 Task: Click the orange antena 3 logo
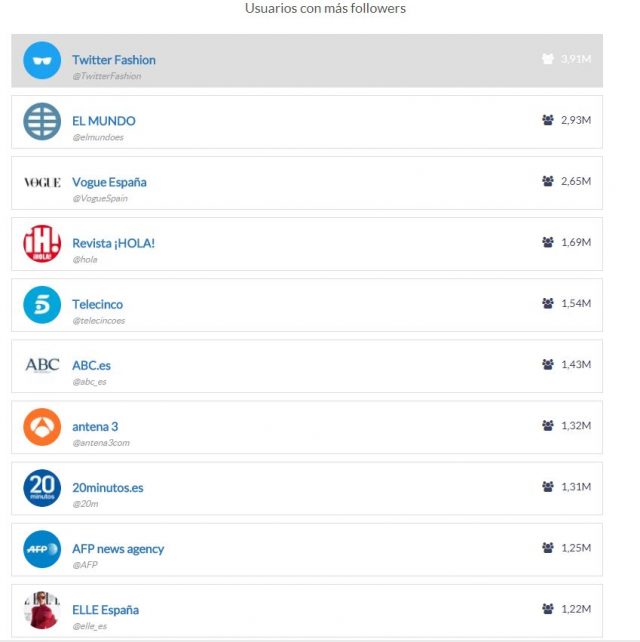click(x=42, y=427)
